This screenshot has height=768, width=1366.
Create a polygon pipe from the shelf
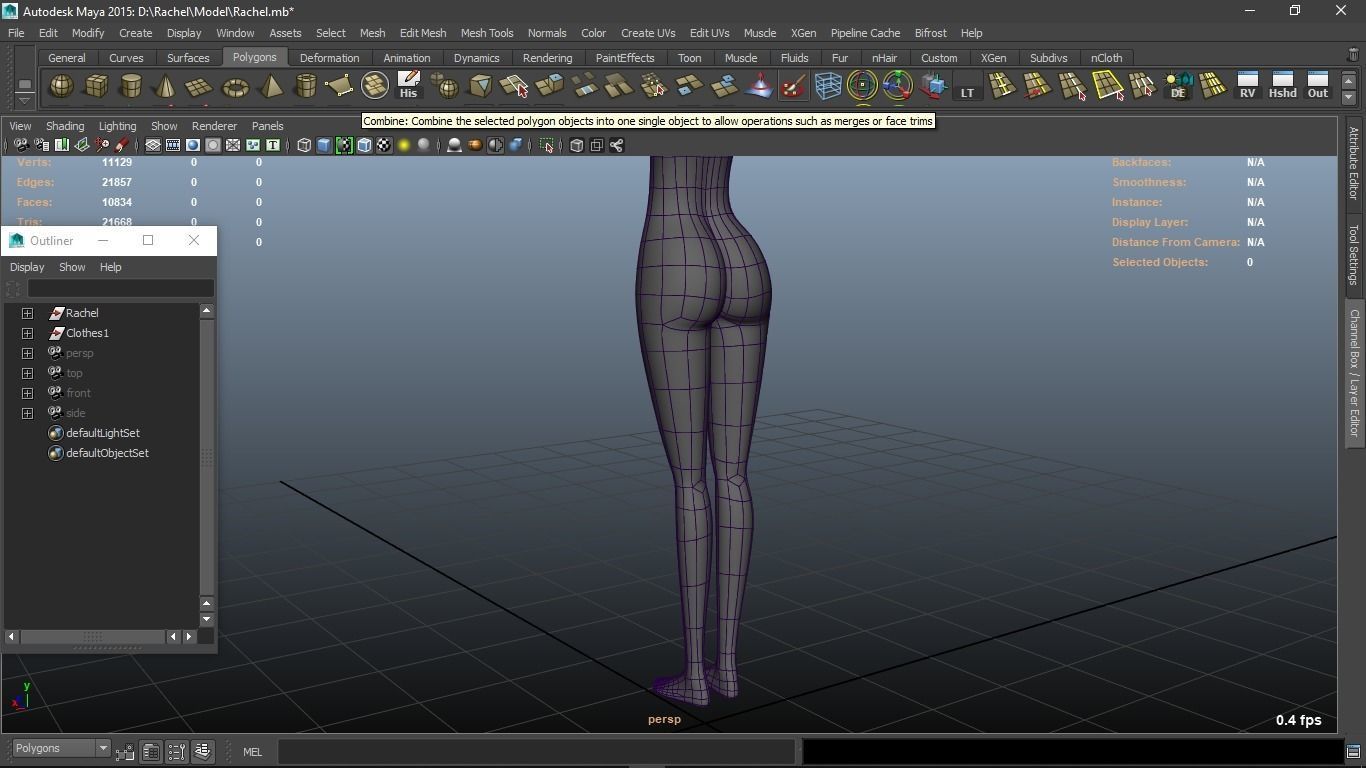tap(305, 86)
